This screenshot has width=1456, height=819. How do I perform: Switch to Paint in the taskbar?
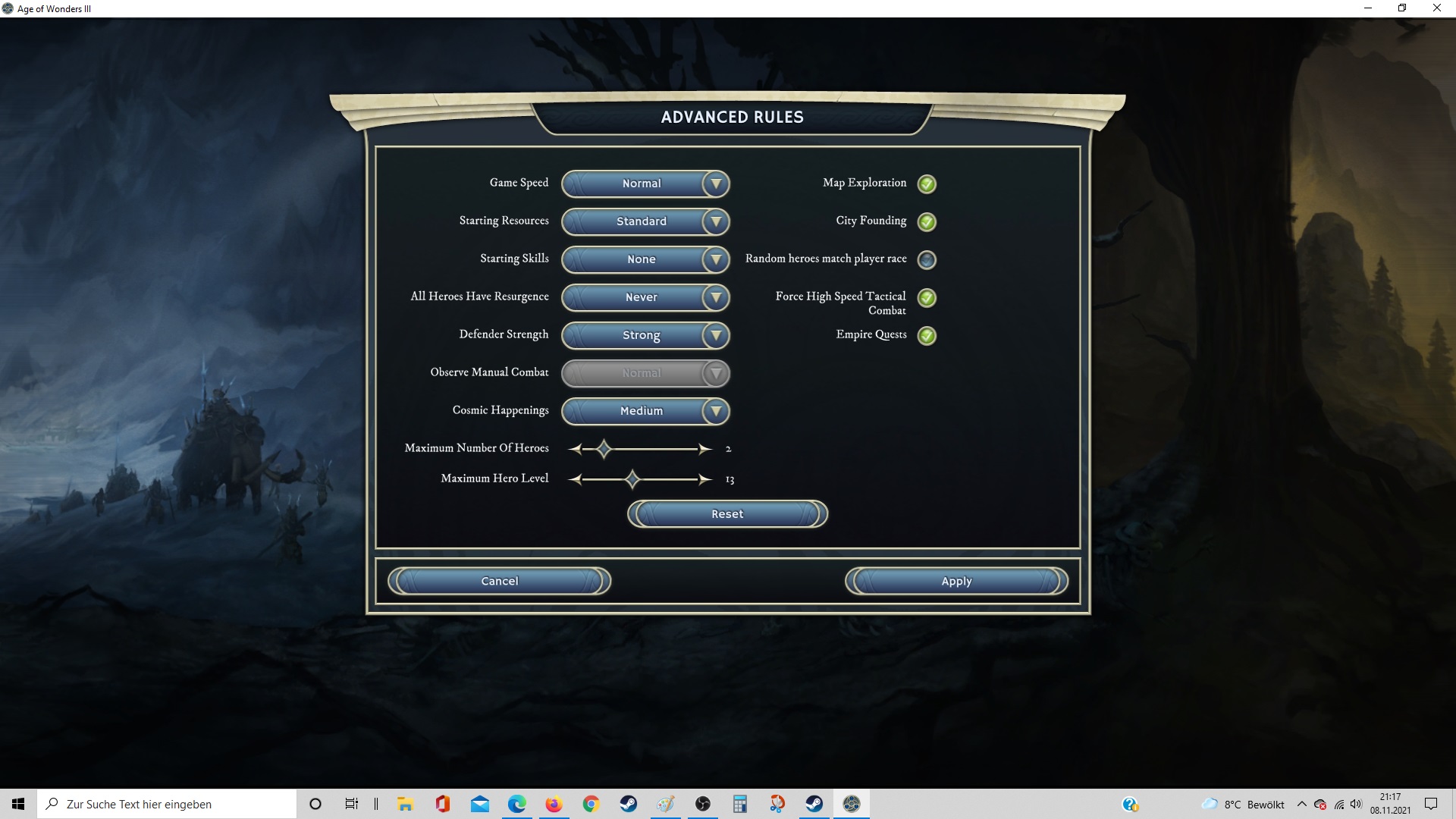point(665,804)
